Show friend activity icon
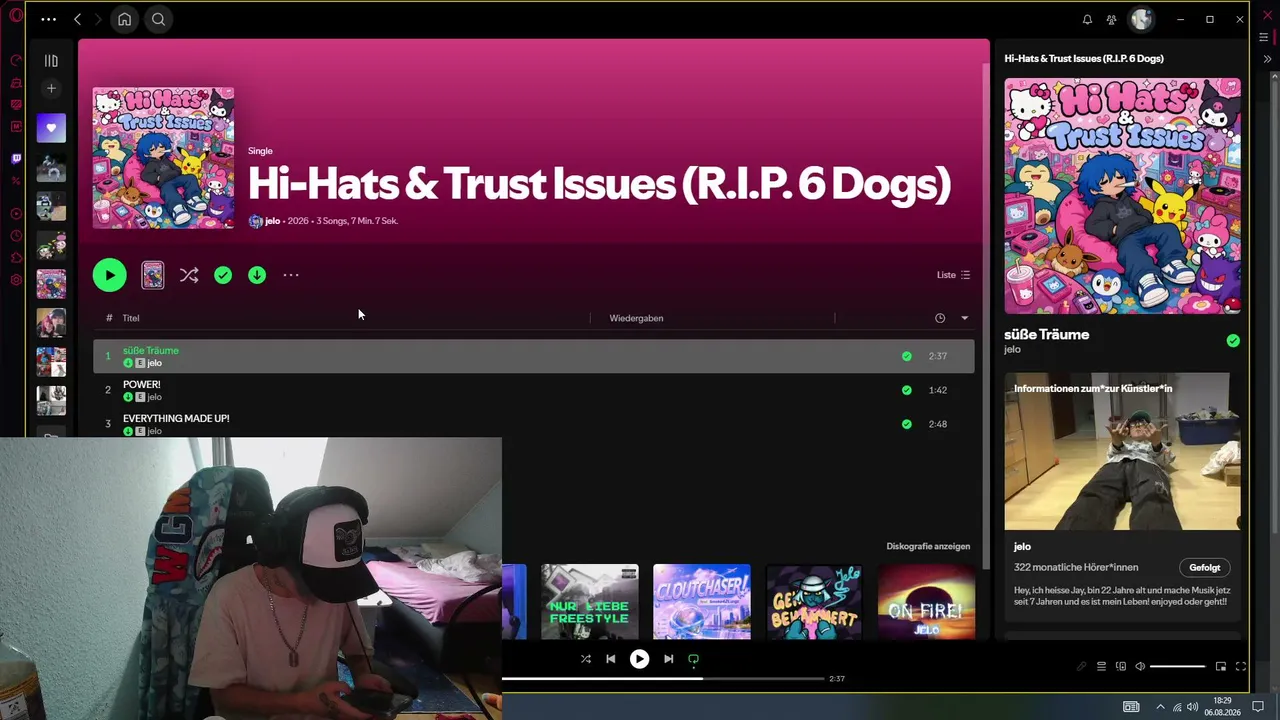 click(1111, 19)
